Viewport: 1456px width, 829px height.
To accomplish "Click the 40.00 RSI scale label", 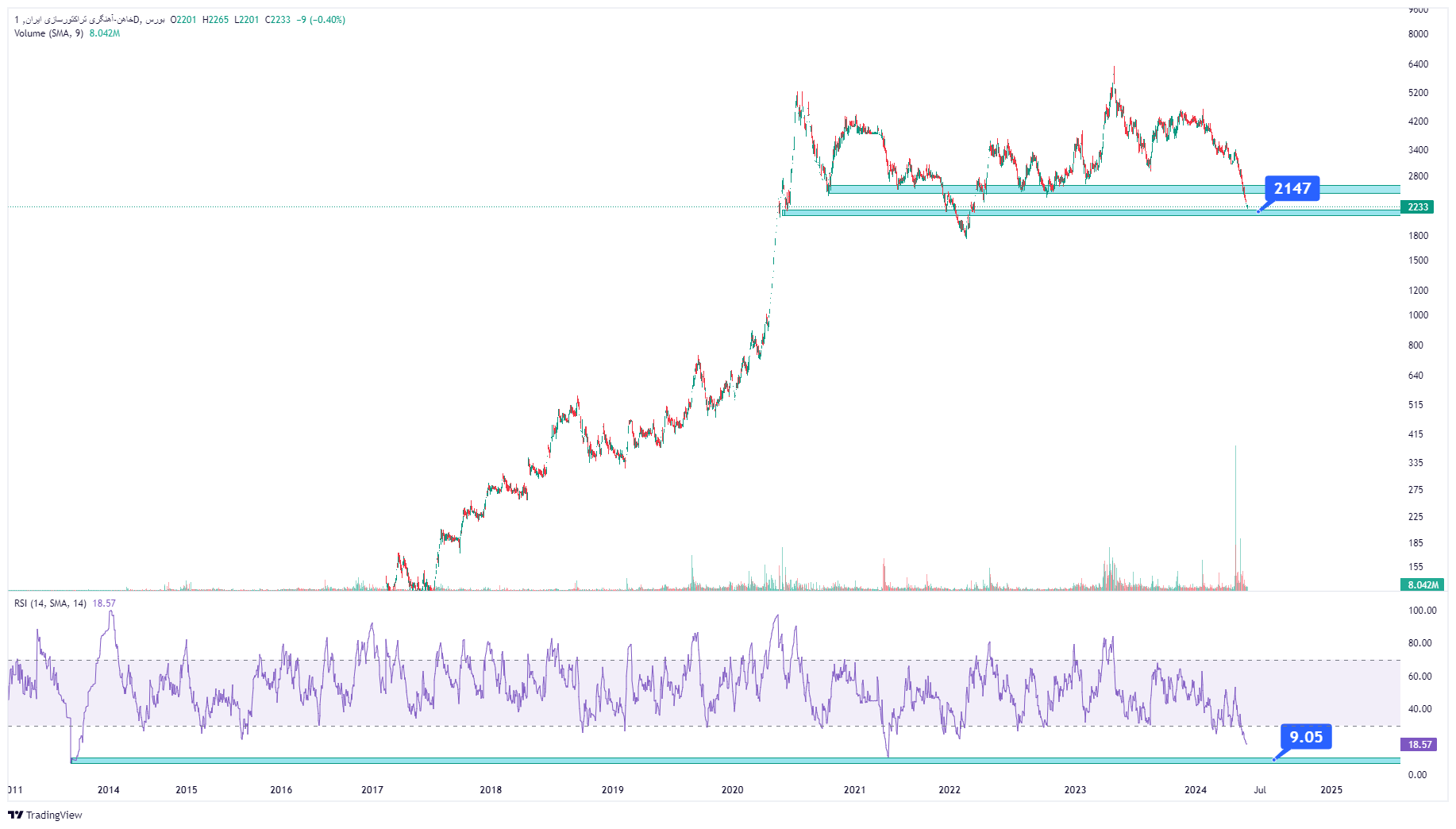I will pos(1419,709).
